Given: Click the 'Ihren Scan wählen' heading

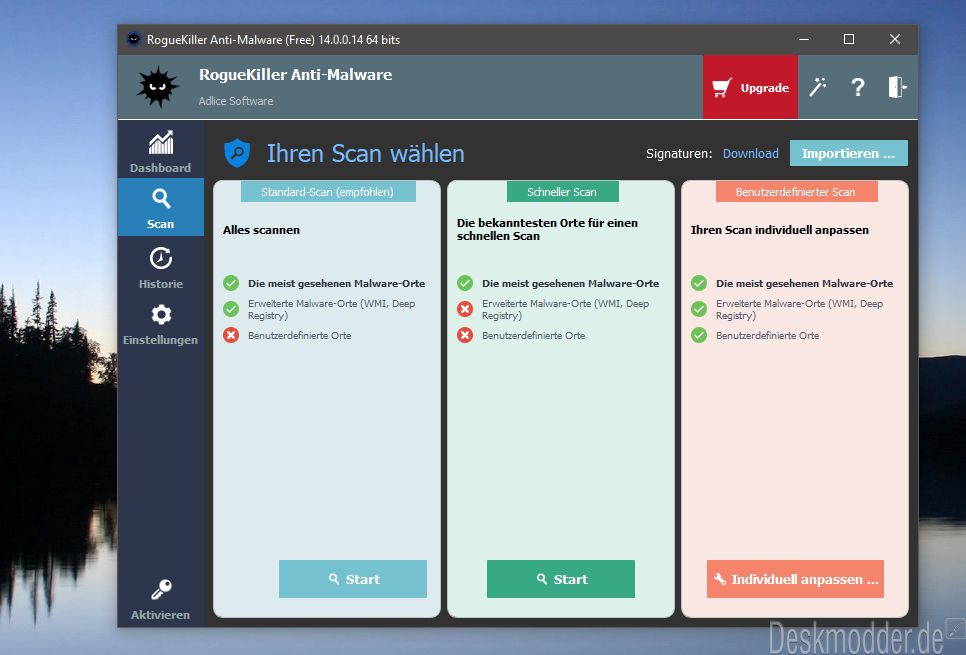Looking at the screenshot, I should pos(365,153).
